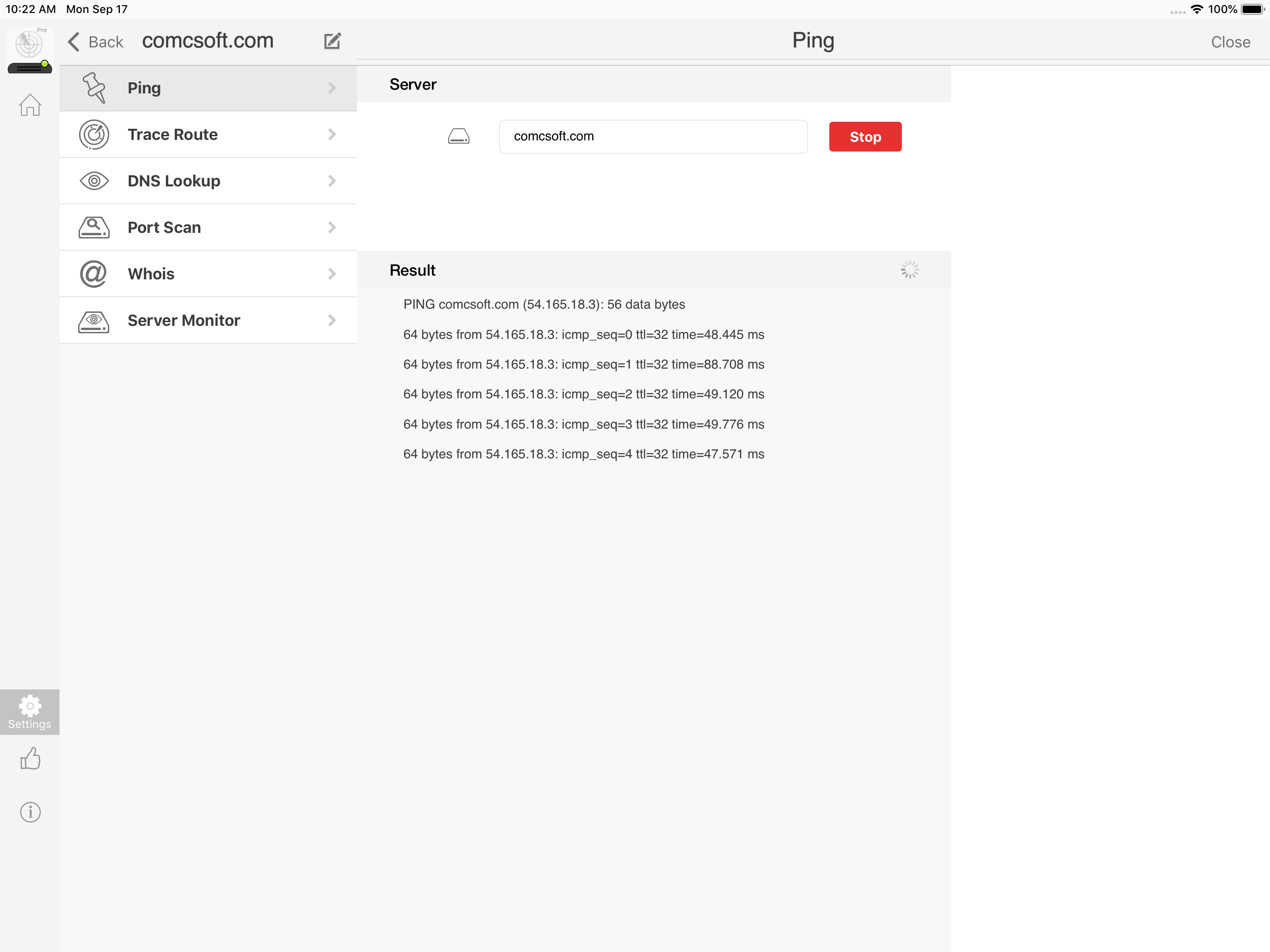The width and height of the screenshot is (1270, 952).
Task: Open the info icon in sidebar
Action: pos(30,811)
